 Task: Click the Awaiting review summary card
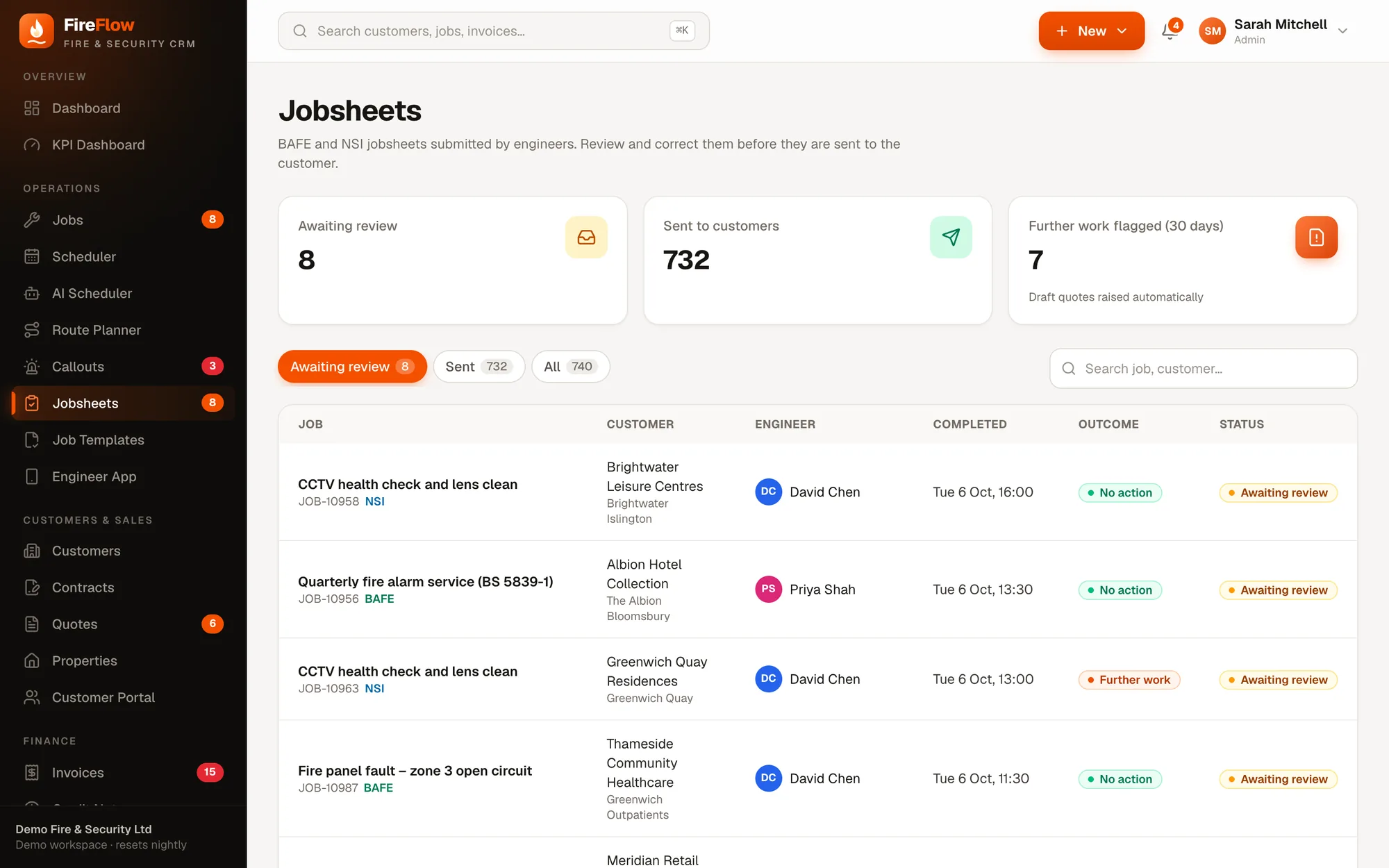tap(453, 260)
